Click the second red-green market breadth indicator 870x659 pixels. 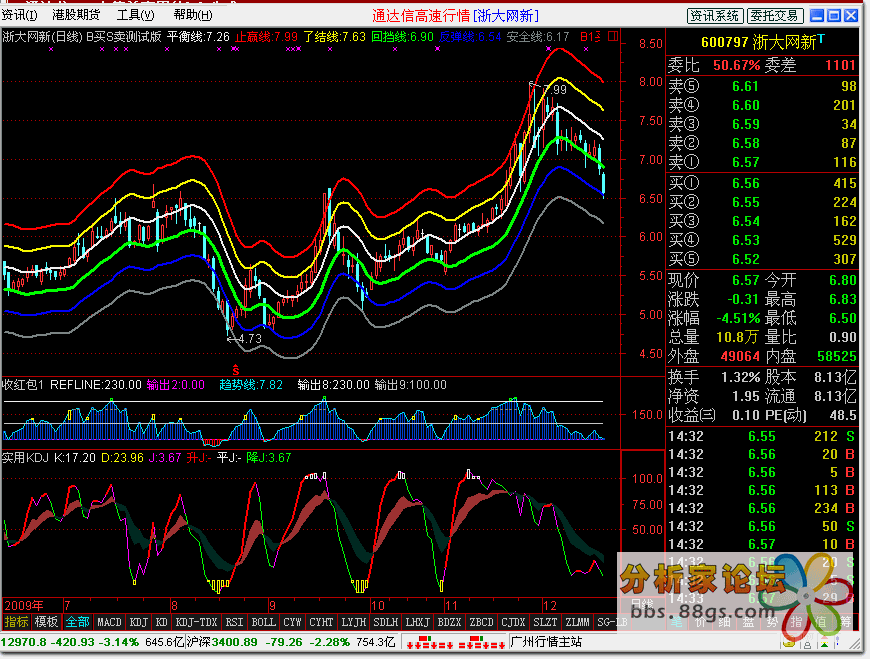[481, 643]
